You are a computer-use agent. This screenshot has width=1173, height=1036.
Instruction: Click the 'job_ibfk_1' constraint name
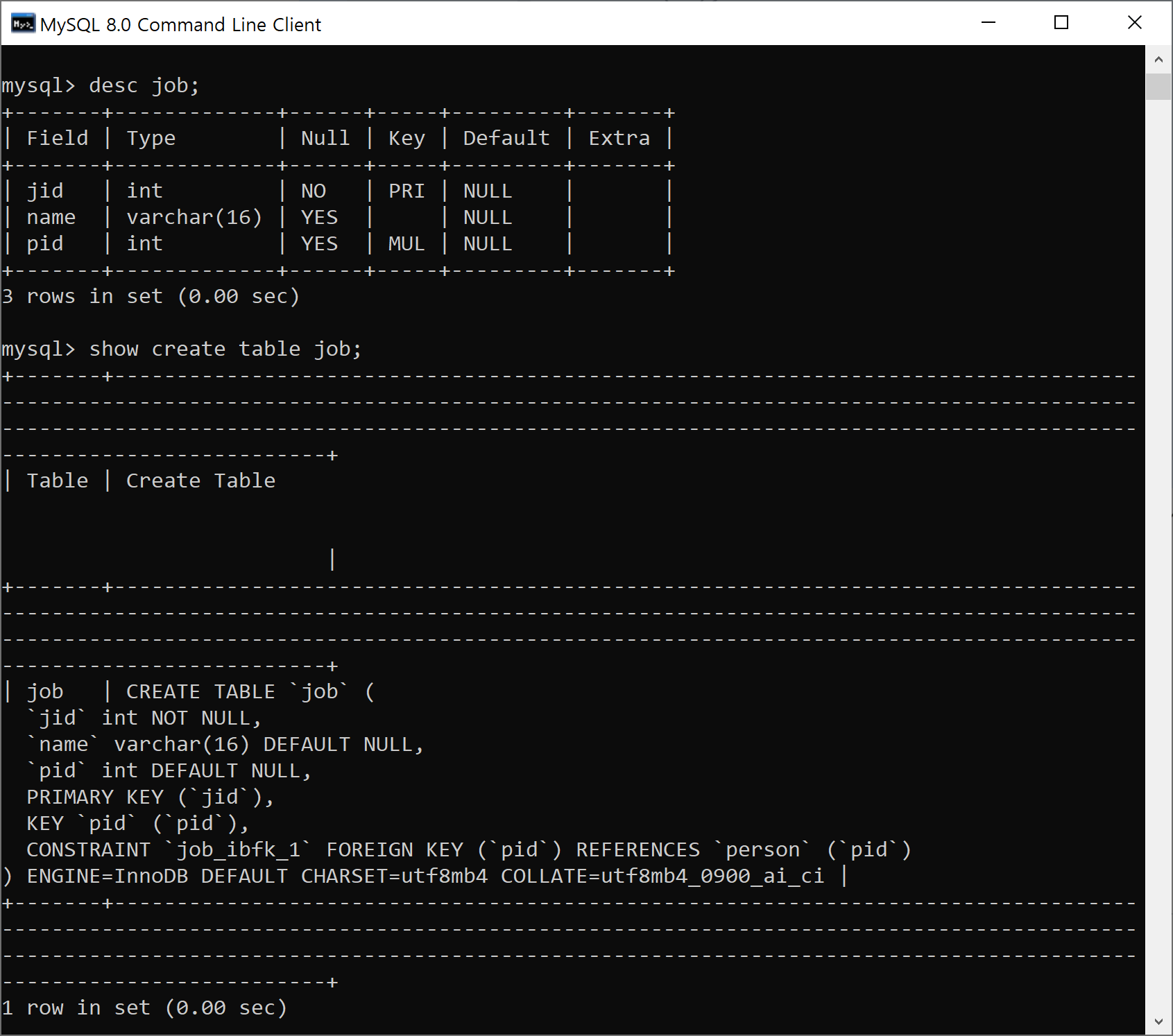point(238,849)
